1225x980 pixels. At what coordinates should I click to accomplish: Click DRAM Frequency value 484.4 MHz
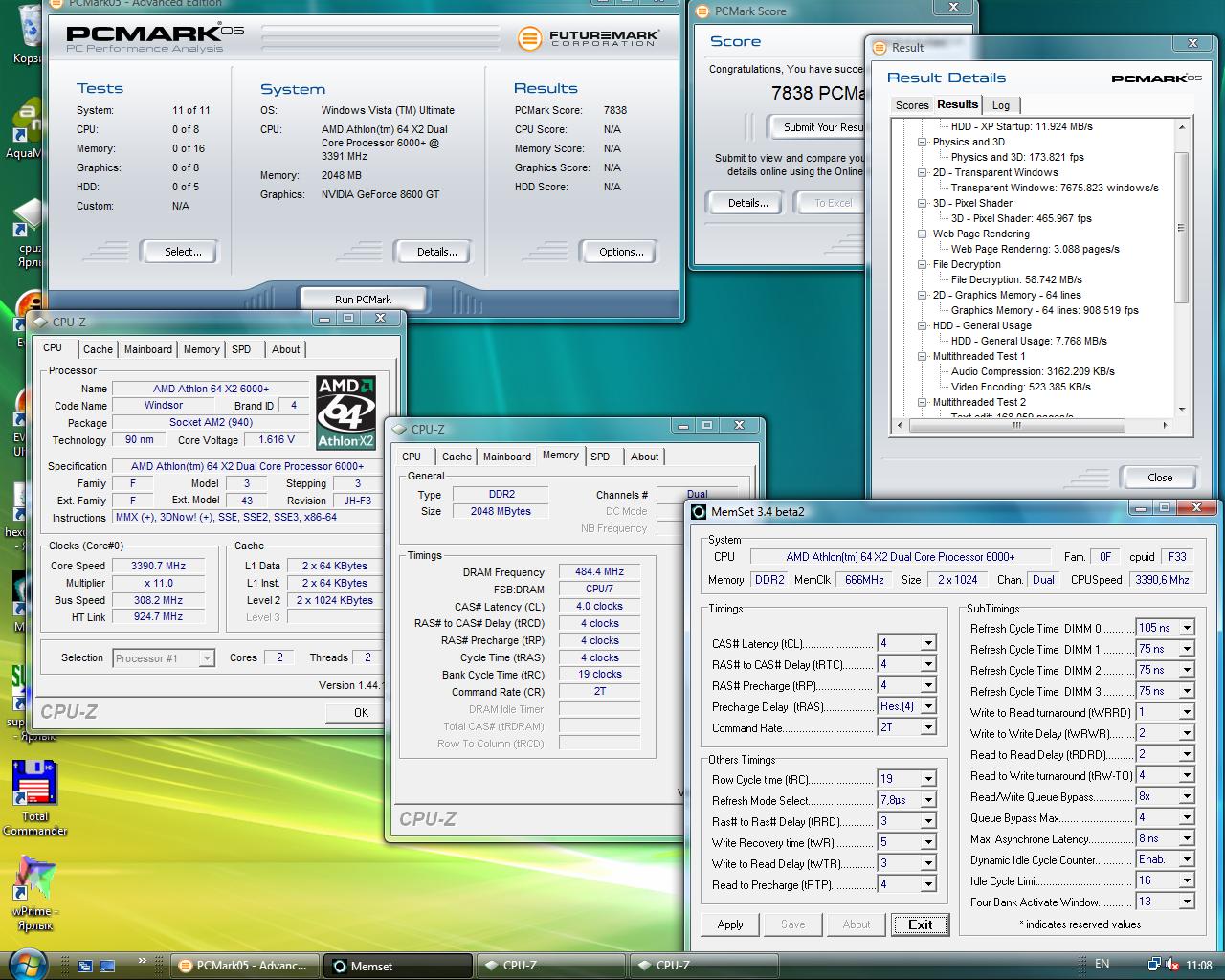click(x=599, y=571)
